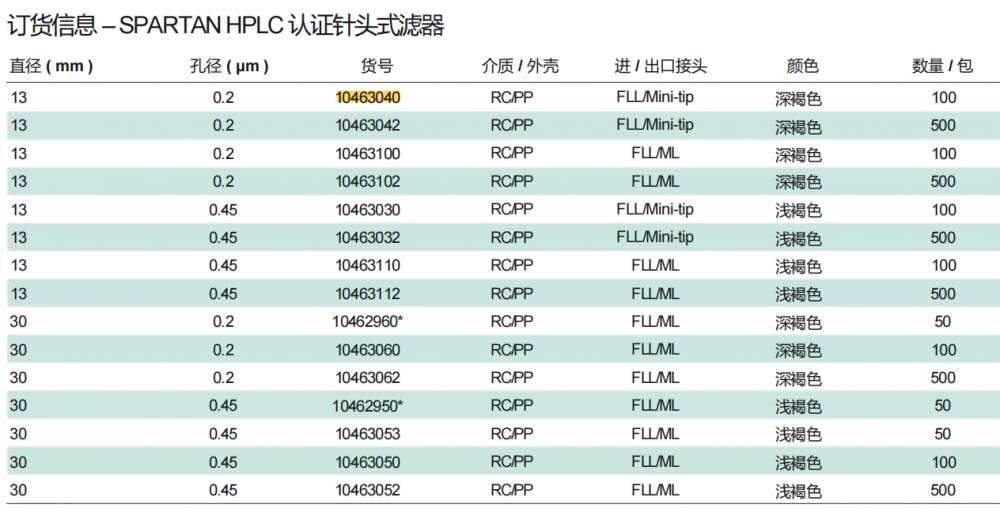Select product number 10463053
The width and height of the screenshot is (1000, 516).
click(367, 434)
